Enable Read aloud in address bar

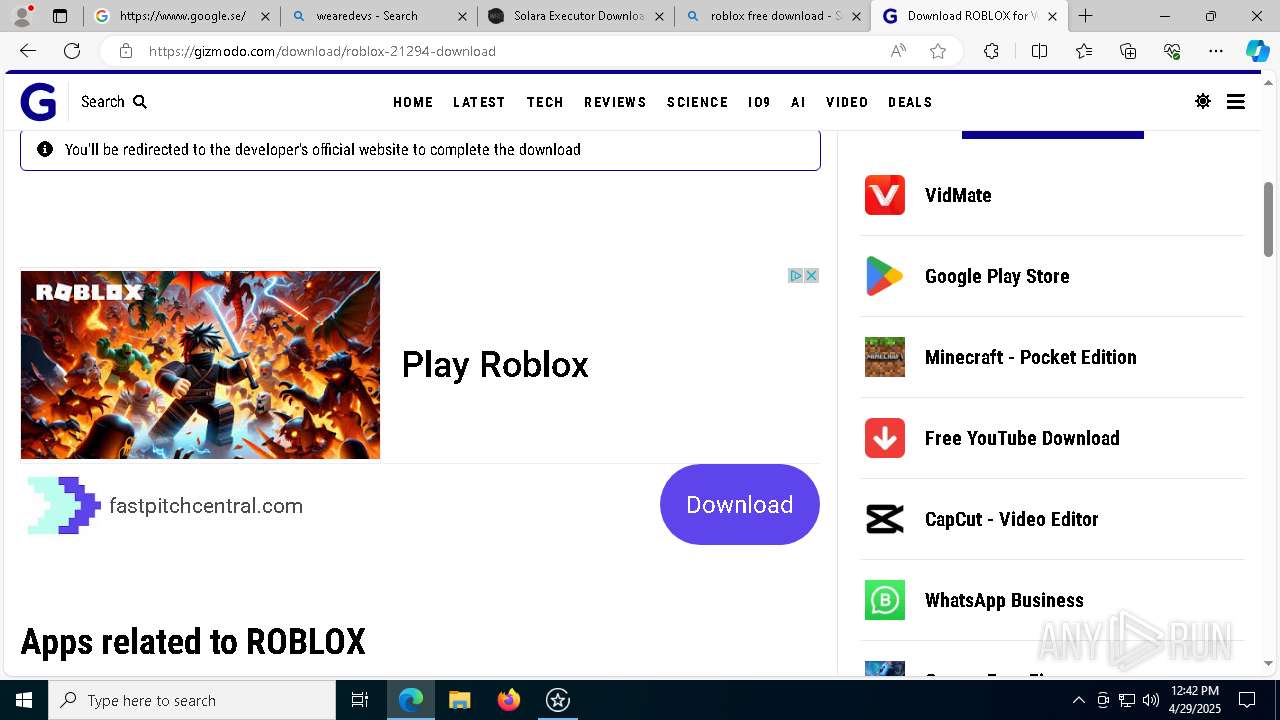coord(898,51)
